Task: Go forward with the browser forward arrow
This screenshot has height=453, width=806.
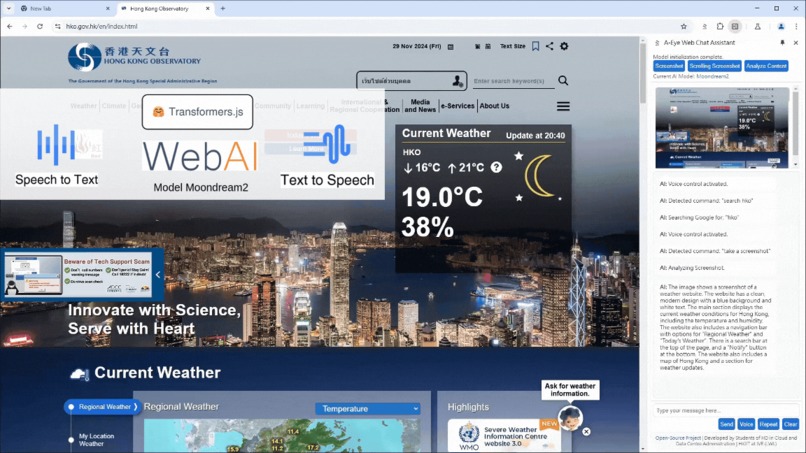Action: click(x=25, y=26)
